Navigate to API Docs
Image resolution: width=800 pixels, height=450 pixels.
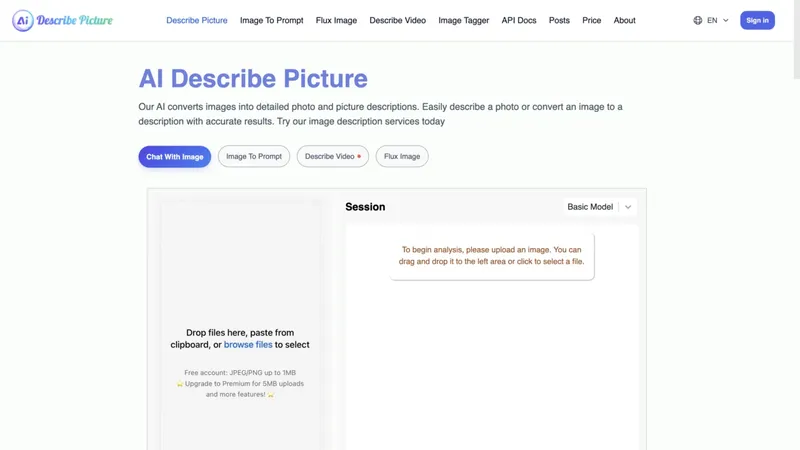tap(519, 20)
